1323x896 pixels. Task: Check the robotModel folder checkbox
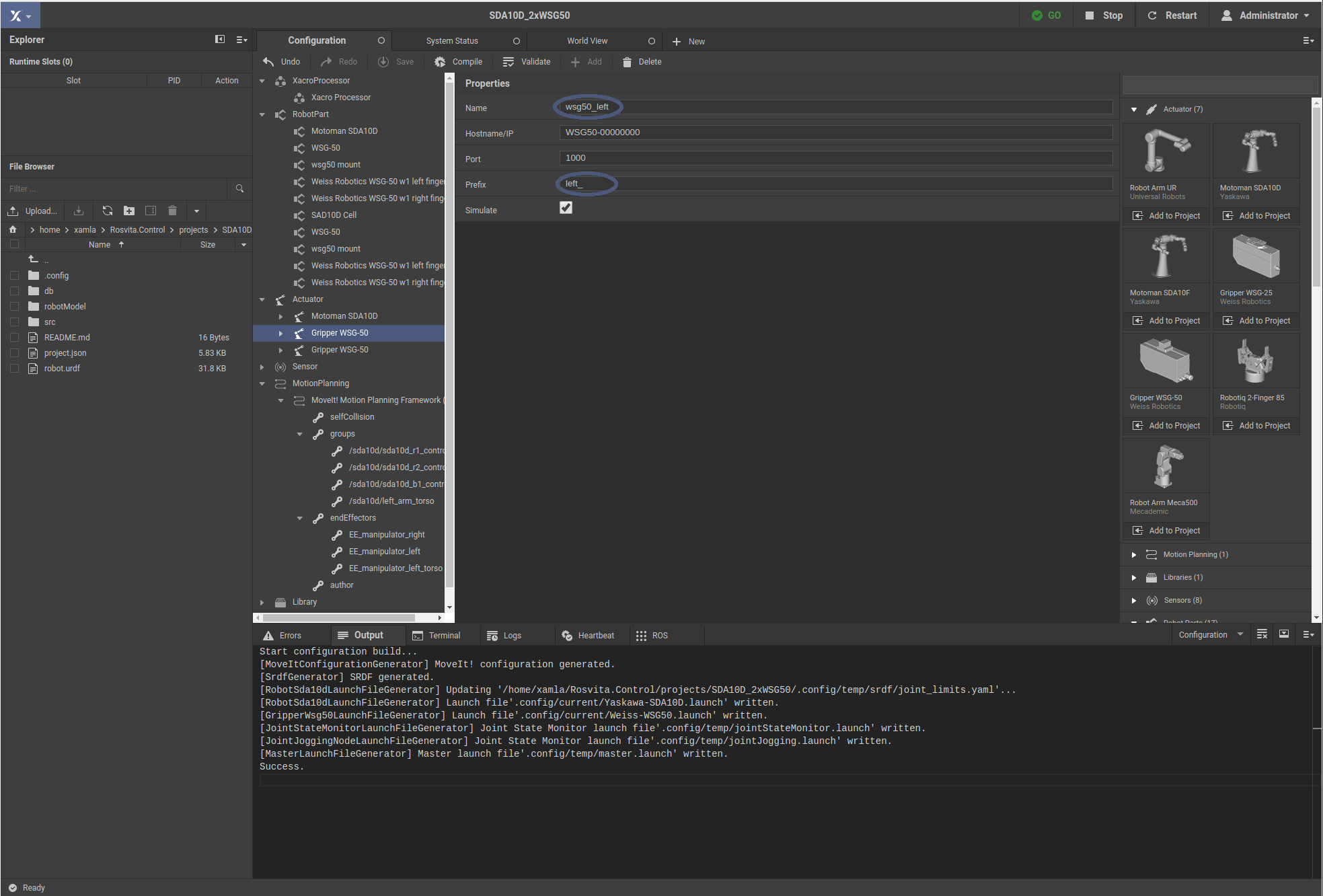point(14,307)
